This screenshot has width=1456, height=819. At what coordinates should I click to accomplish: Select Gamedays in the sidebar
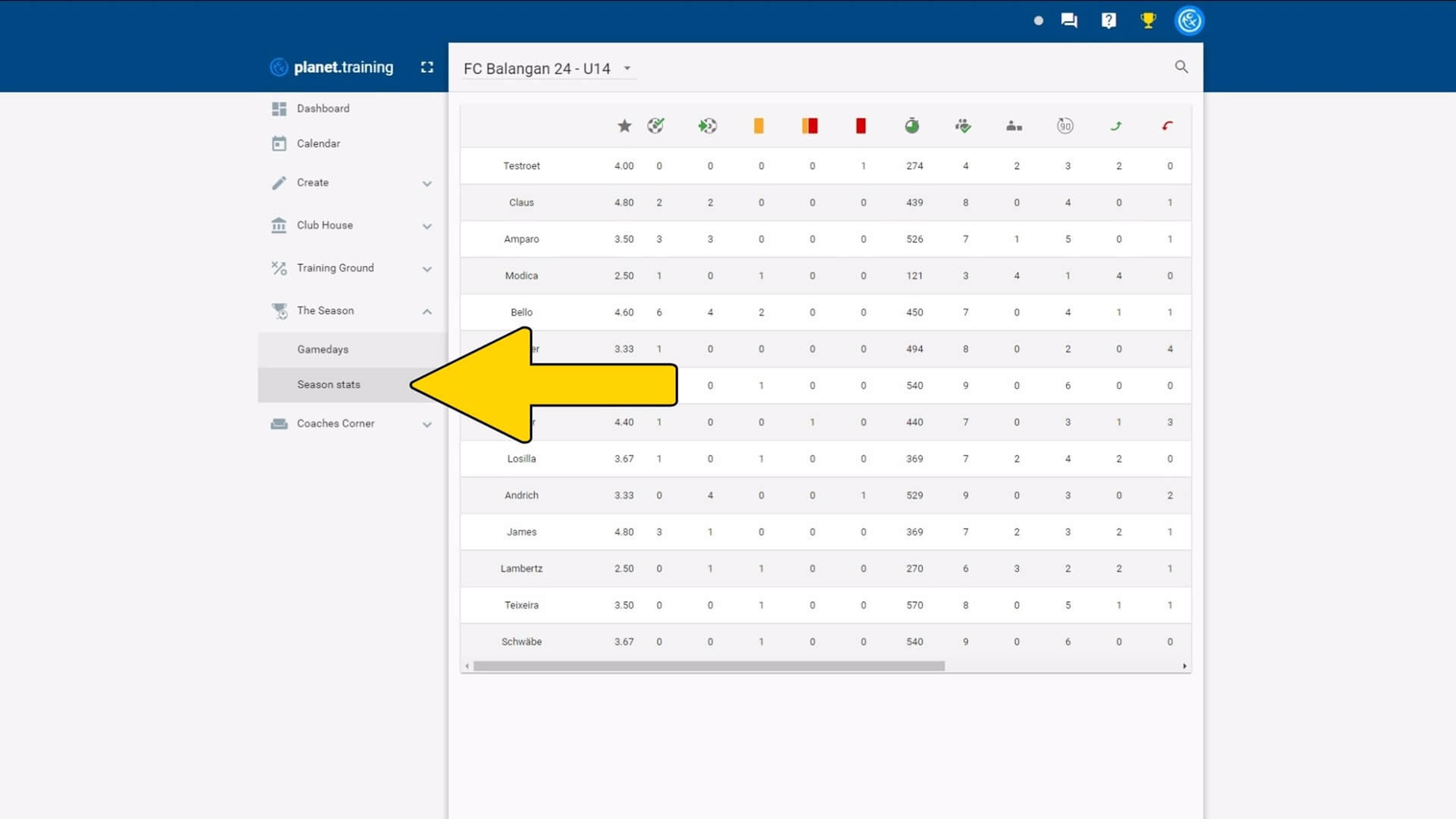coord(323,349)
